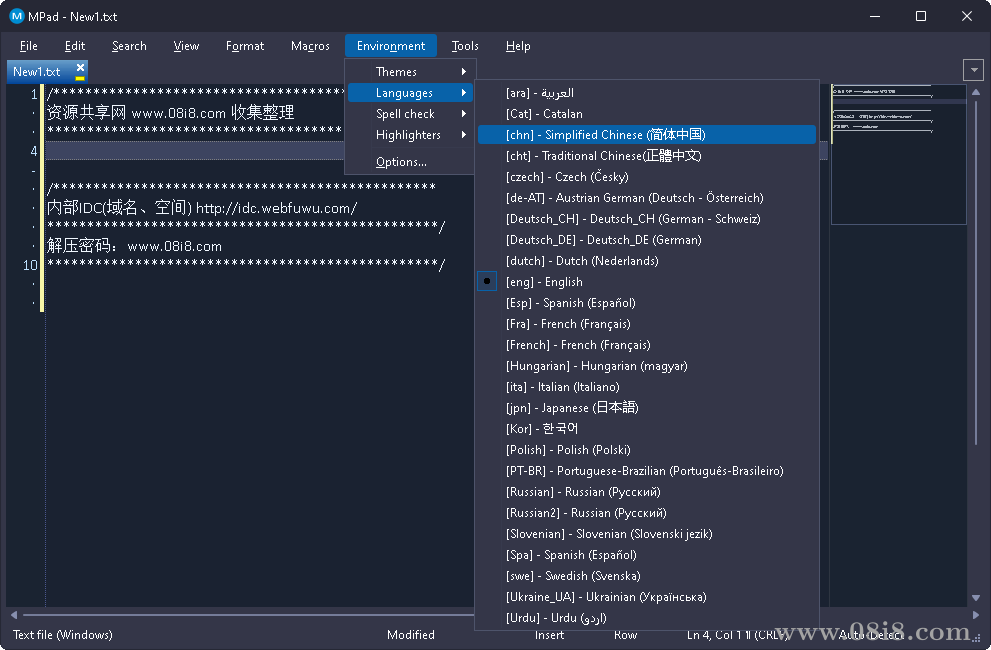Click the vertical scrollbar up arrow
The height and width of the screenshot is (650, 991).
click(976, 92)
